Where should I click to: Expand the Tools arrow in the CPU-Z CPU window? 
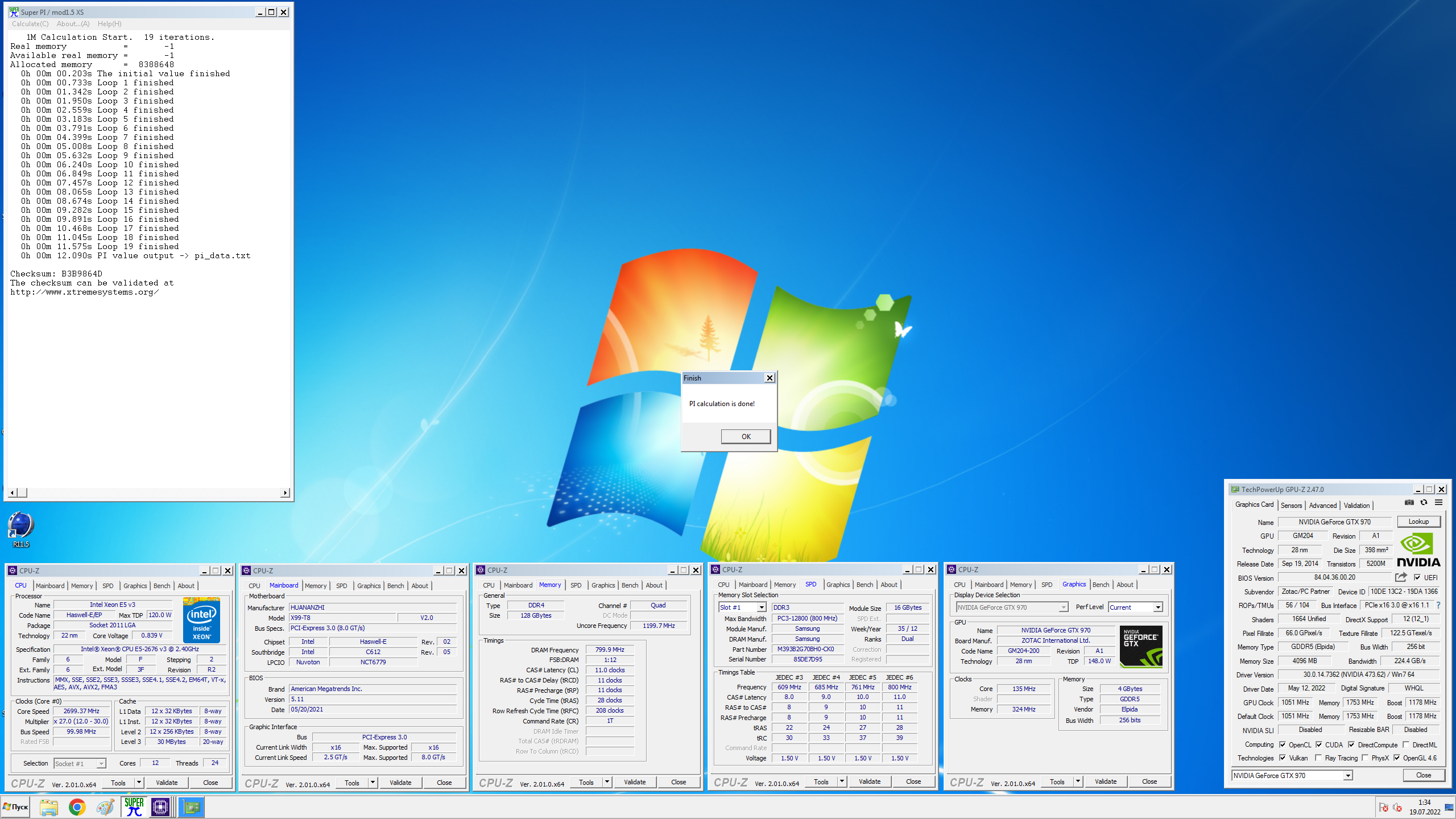(x=138, y=783)
